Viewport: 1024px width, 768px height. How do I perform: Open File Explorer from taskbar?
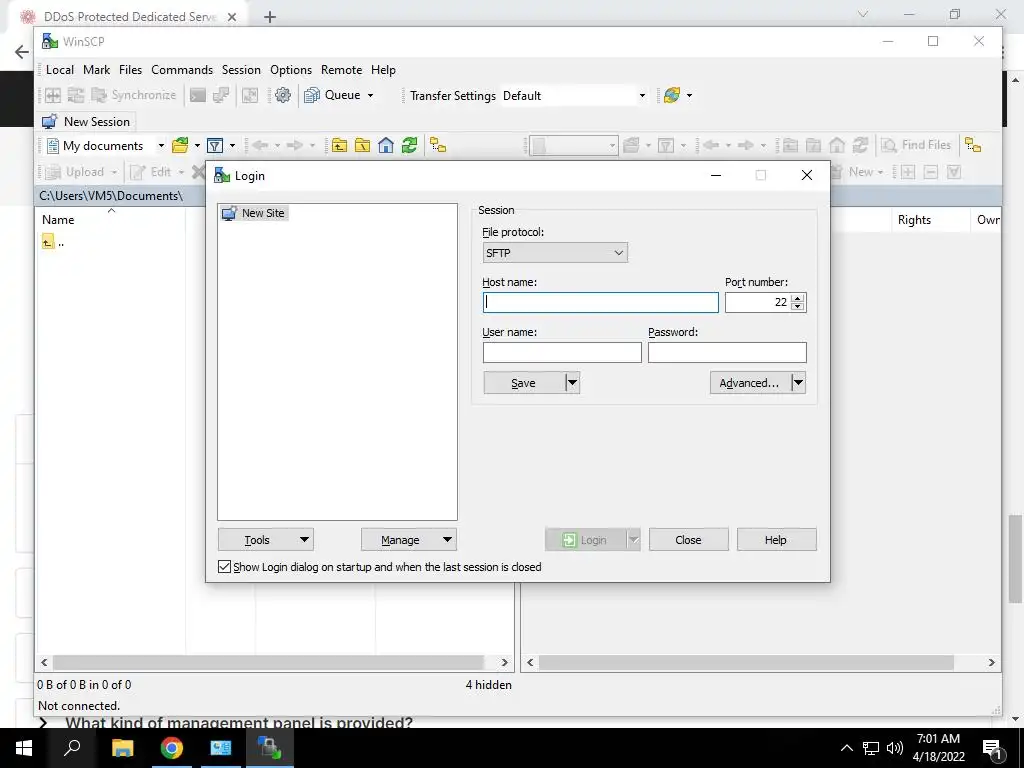122,748
